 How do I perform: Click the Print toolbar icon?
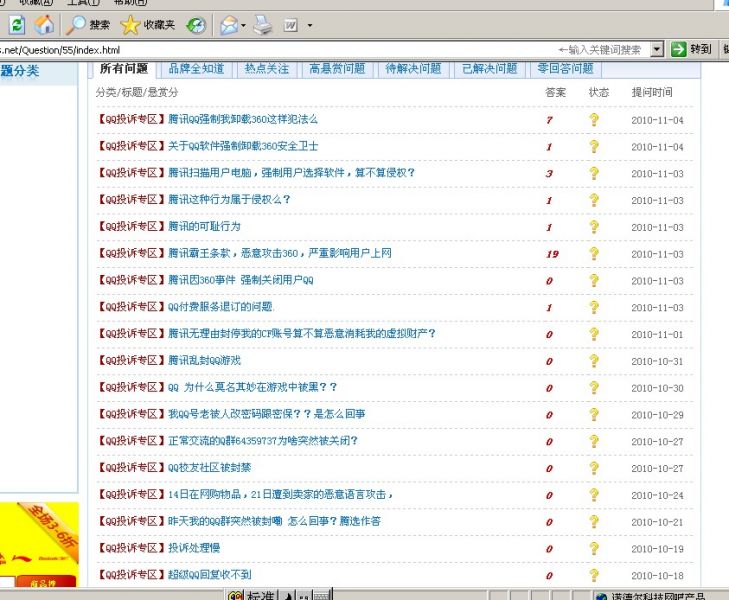(263, 25)
